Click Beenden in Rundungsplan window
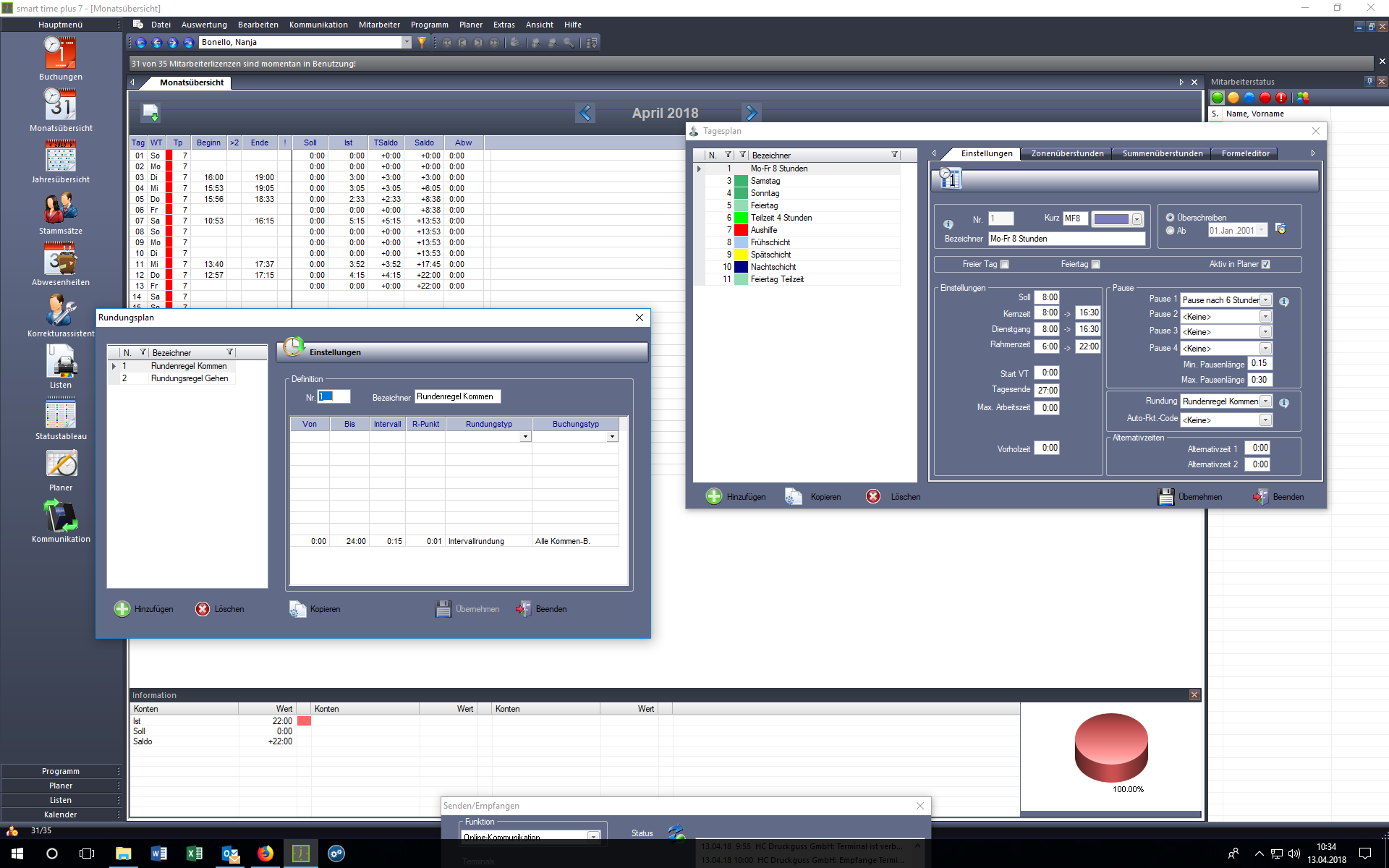The height and width of the screenshot is (868, 1389). [541, 609]
